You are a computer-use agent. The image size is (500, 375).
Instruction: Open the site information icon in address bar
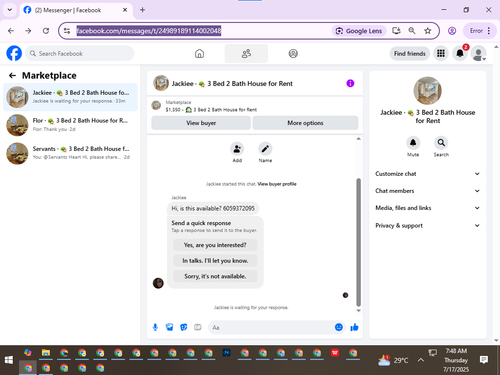point(67,31)
